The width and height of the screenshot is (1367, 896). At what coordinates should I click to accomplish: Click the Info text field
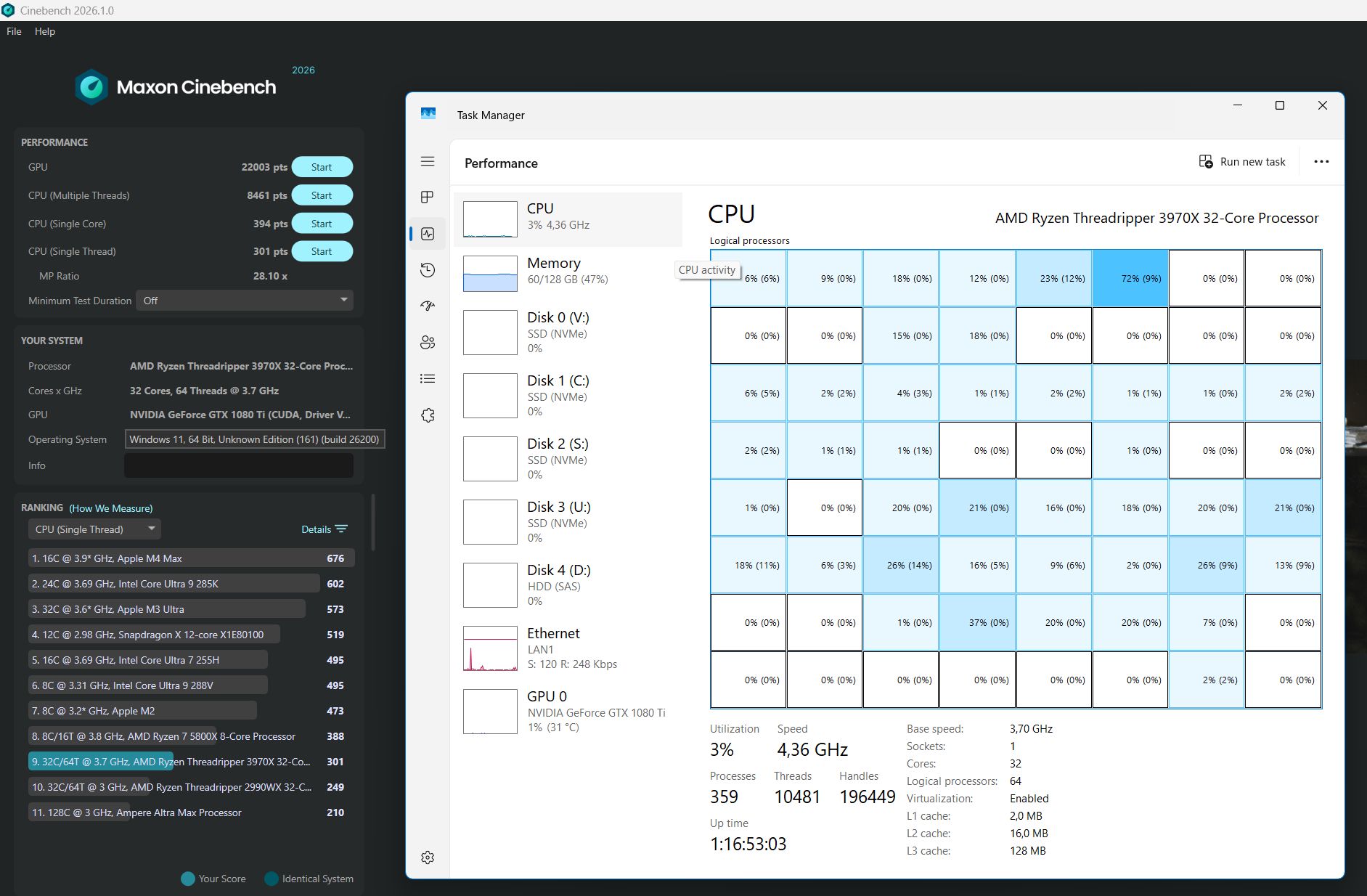239,465
